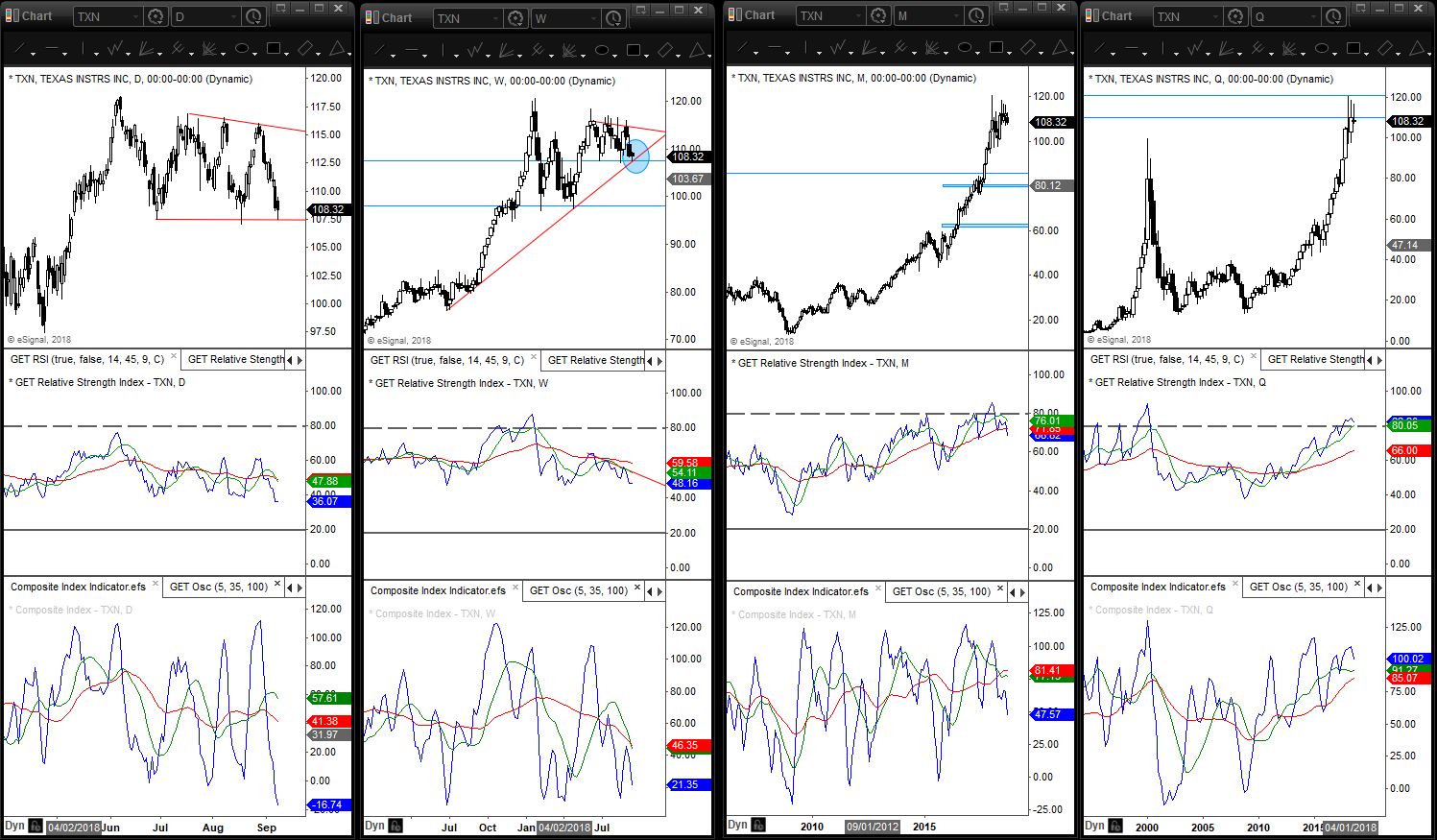Select the trend line tool in quarterly chart
This screenshot has height=840, width=1437.
pos(1099,48)
